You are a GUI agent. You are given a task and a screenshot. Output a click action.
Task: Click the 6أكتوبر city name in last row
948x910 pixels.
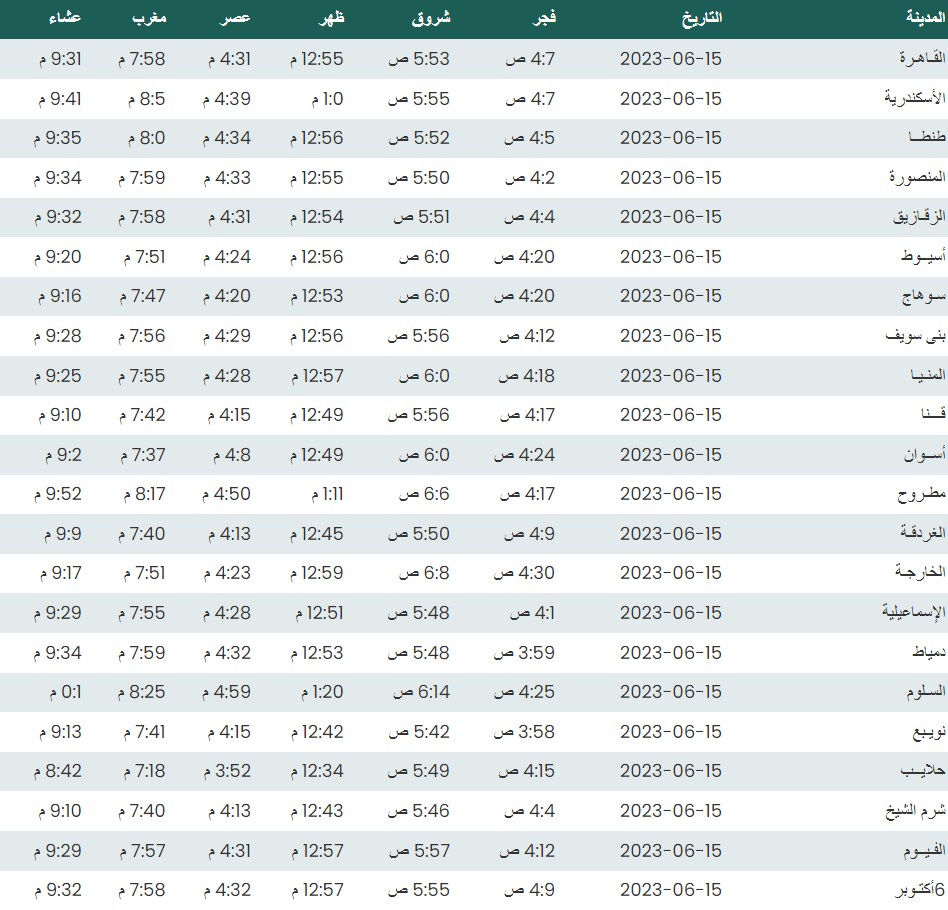[914, 890]
